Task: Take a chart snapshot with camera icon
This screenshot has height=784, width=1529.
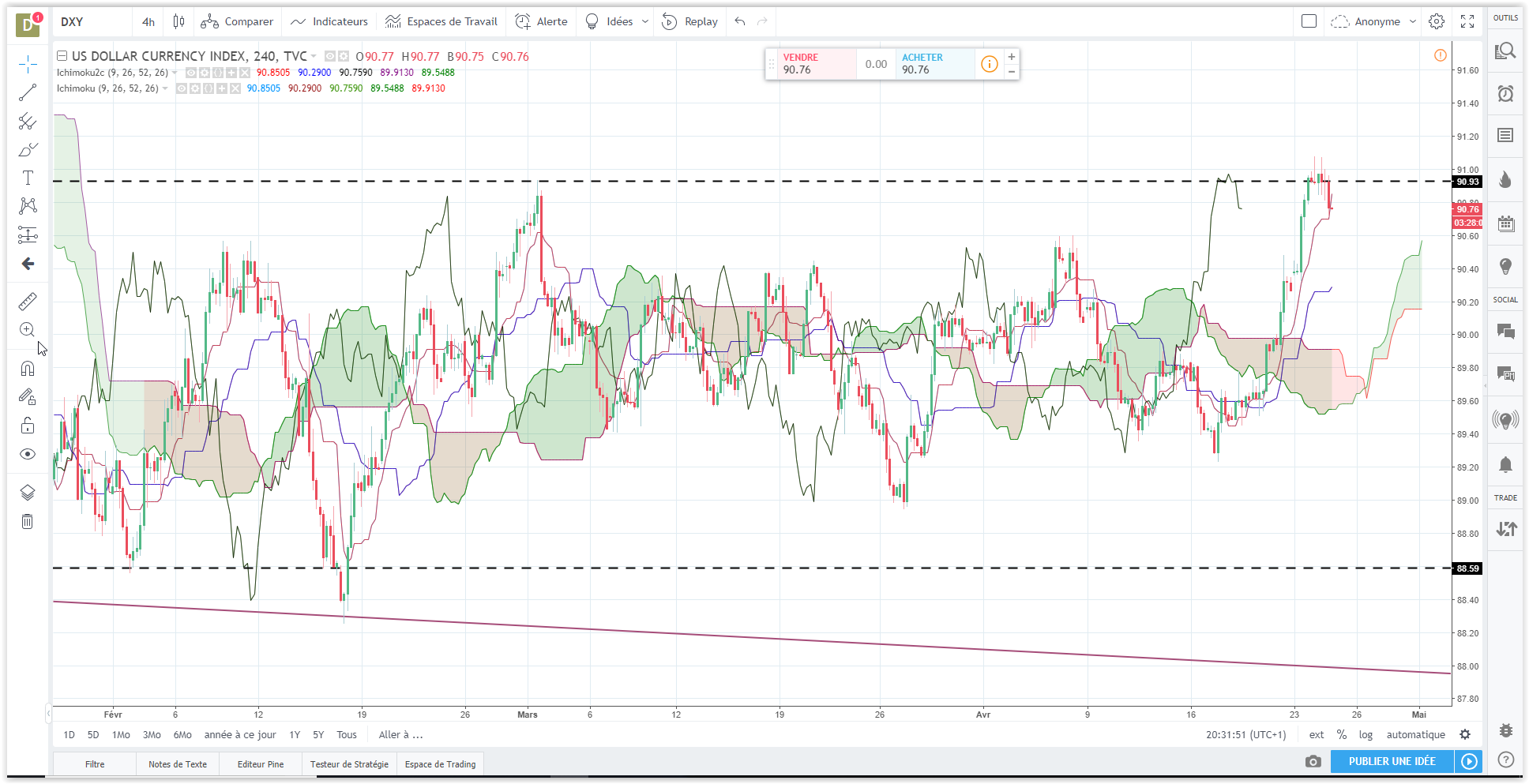Action: pos(1313,761)
